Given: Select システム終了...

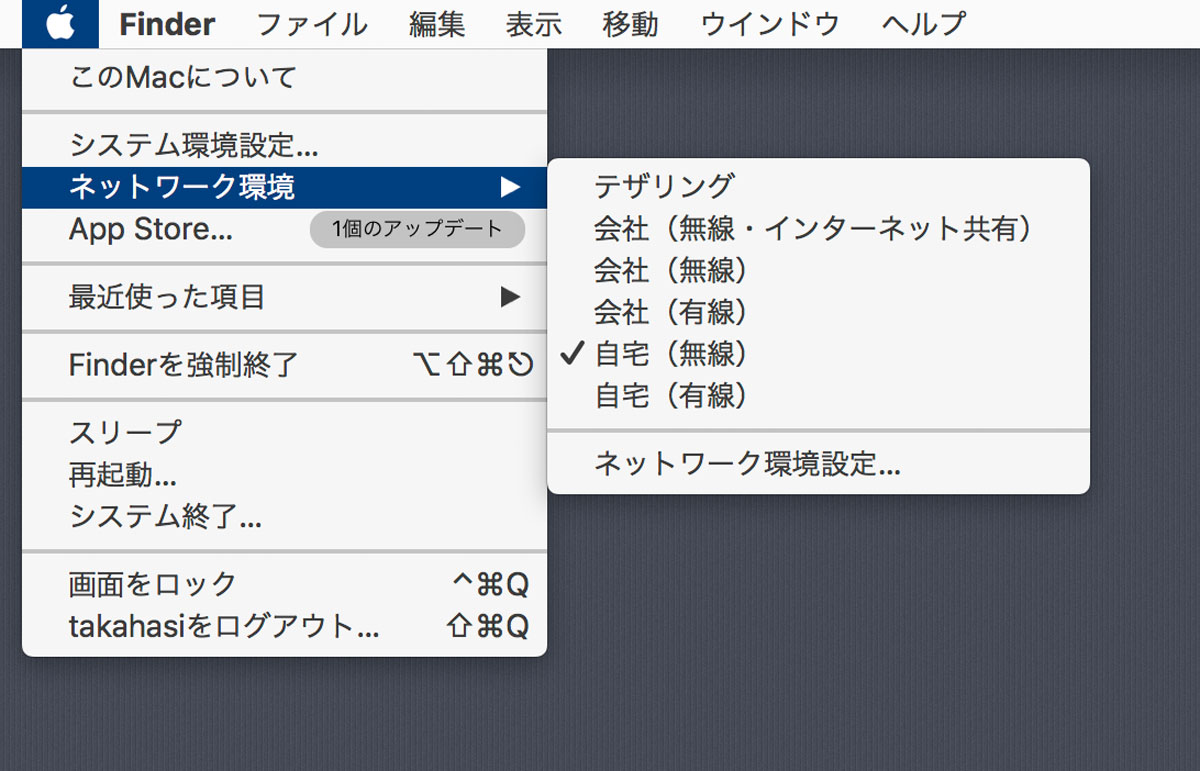Looking at the screenshot, I should [x=285, y=517].
